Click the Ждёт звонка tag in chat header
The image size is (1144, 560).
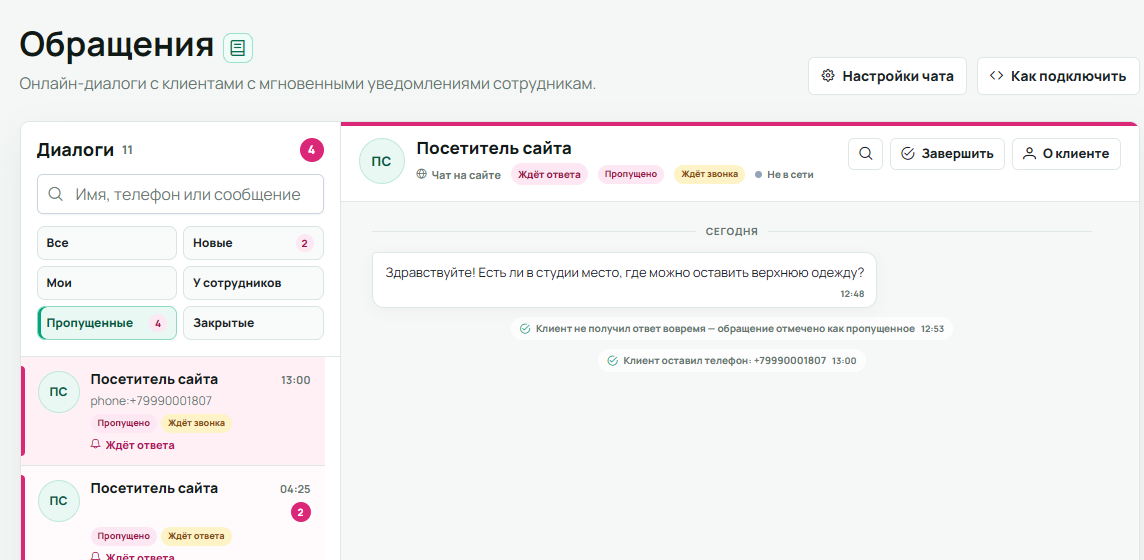click(x=709, y=174)
